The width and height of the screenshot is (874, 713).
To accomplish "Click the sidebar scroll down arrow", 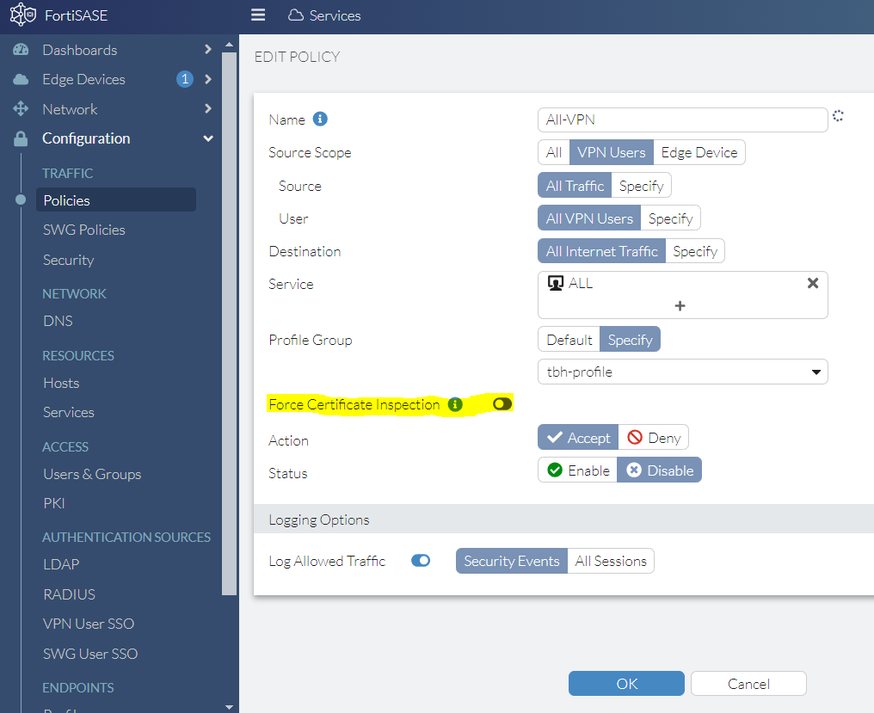I will click(229, 706).
